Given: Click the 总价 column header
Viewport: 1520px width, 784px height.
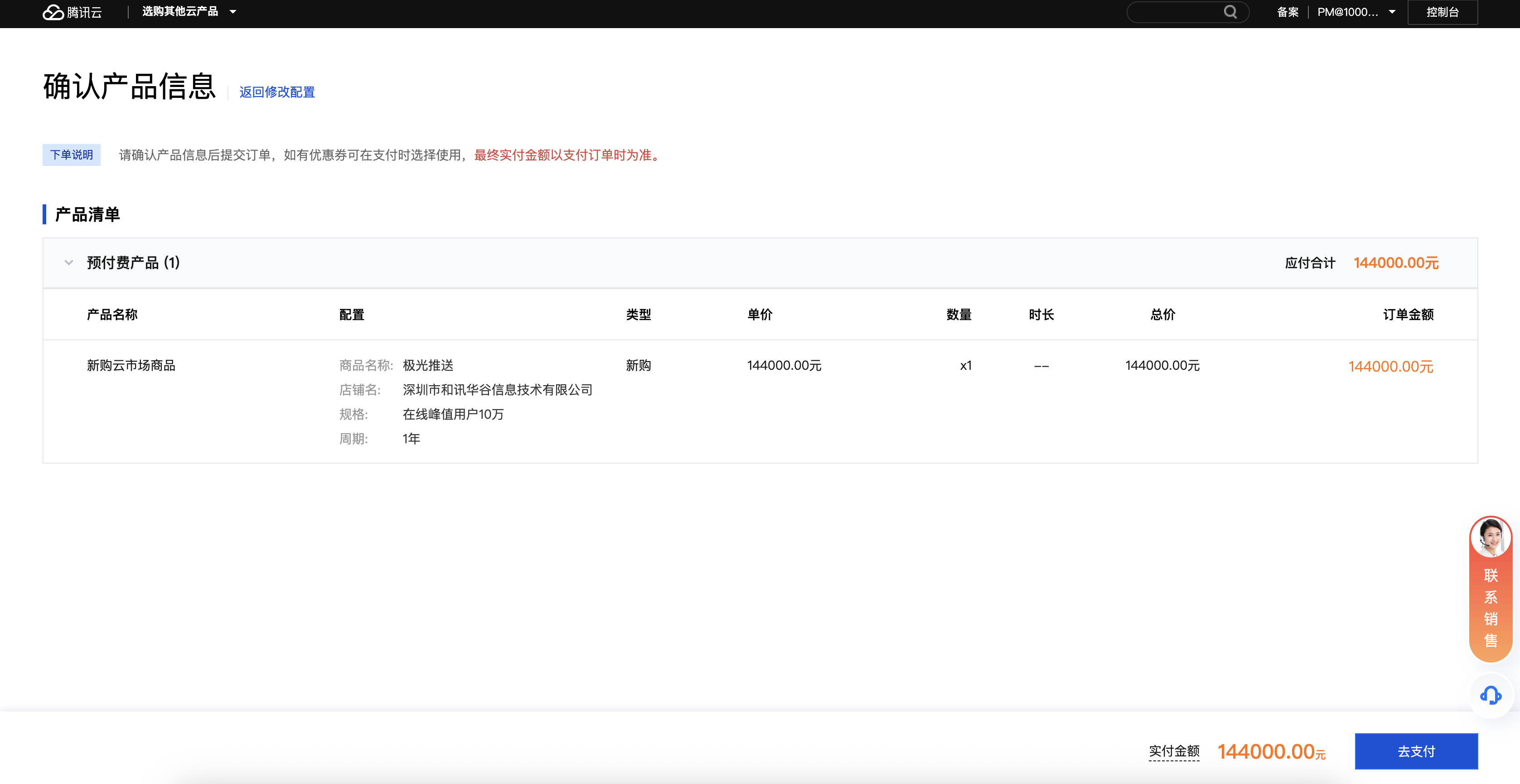Looking at the screenshot, I should pyautogui.click(x=1162, y=315).
